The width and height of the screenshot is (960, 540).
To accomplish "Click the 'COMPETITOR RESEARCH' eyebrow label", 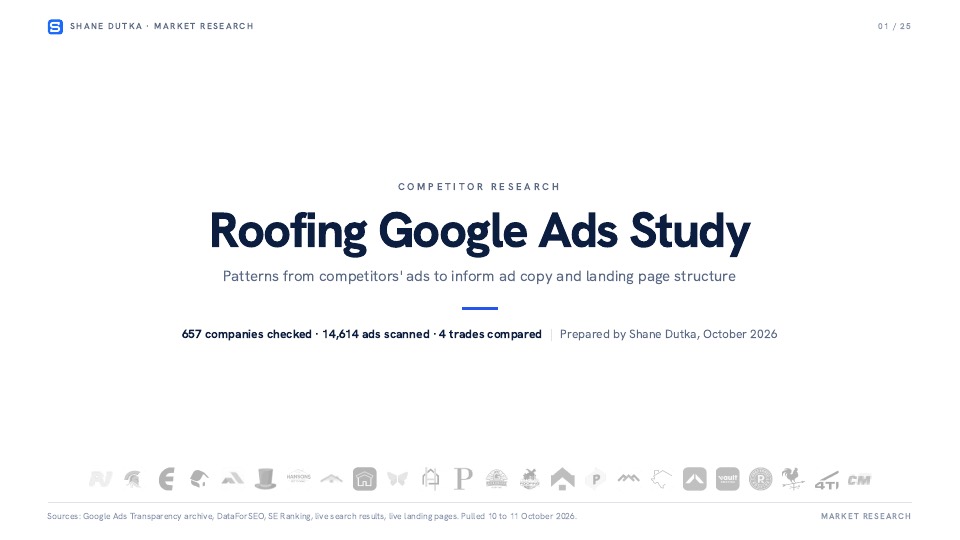I will [479, 187].
